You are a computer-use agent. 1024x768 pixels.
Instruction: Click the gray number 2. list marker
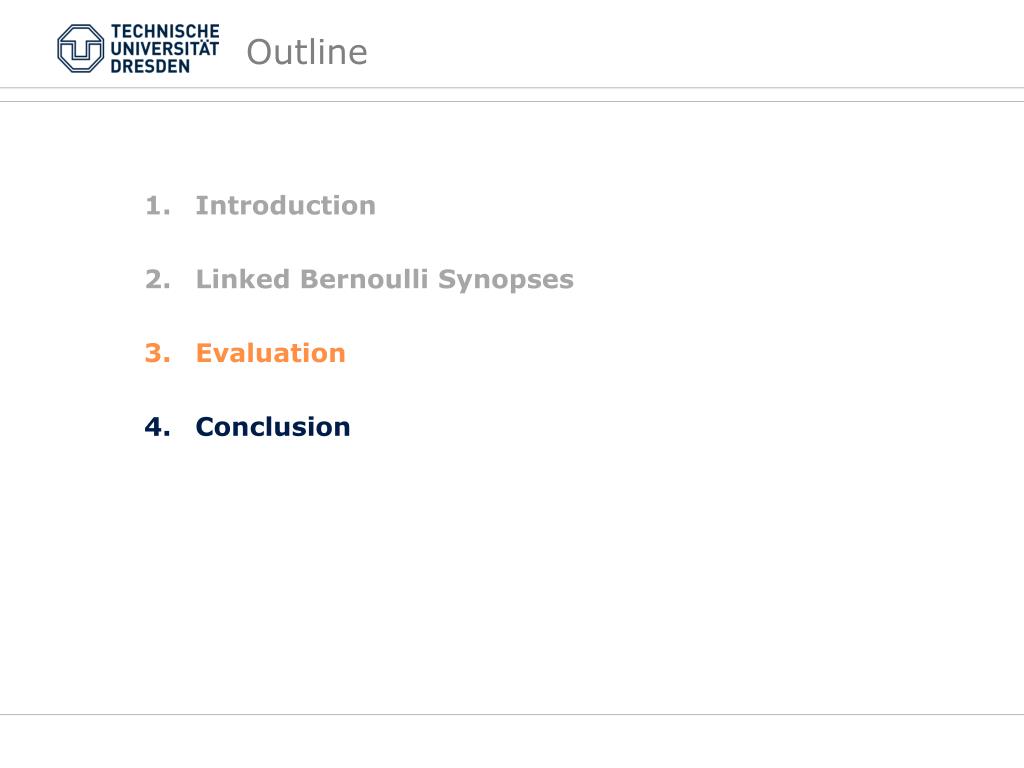click(157, 280)
